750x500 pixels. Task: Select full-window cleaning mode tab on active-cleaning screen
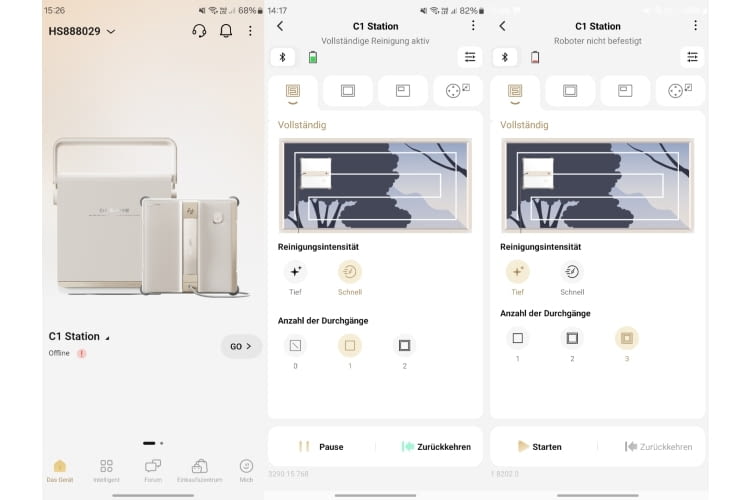click(x=293, y=91)
